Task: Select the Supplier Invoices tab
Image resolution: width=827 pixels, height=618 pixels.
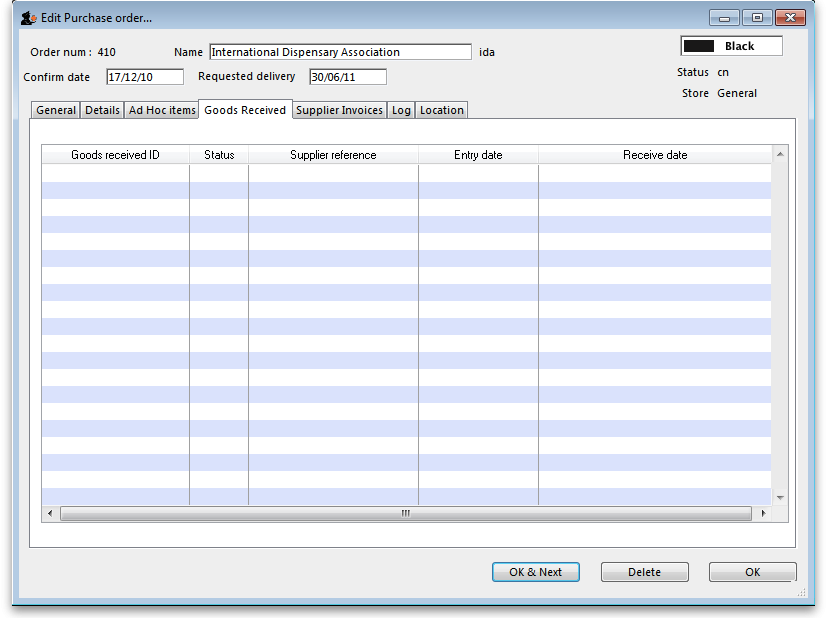Action: point(340,110)
